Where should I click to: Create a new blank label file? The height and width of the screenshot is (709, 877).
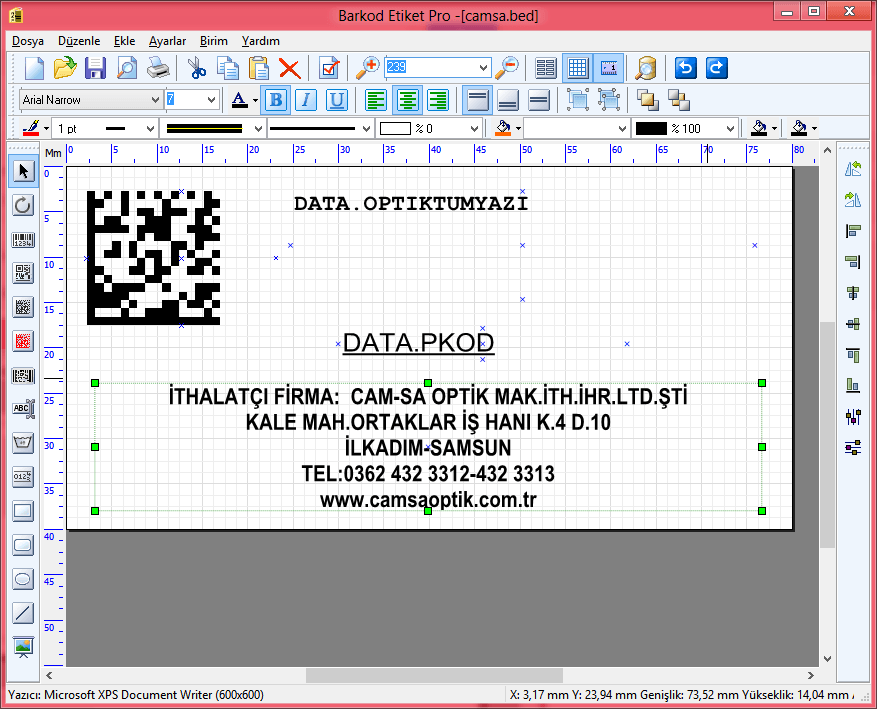point(34,68)
